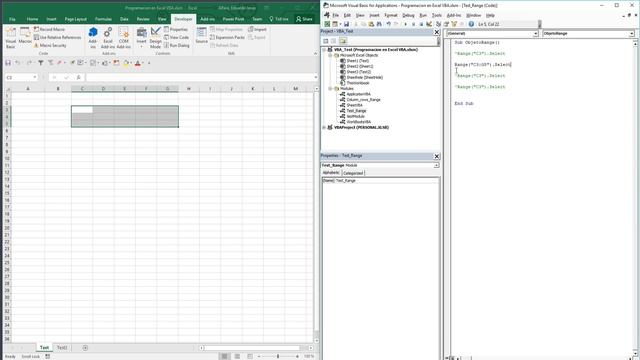Viewport: 640px width, 360px height.
Task: Open COM Add-ins in ribbon
Action: click(x=124, y=38)
